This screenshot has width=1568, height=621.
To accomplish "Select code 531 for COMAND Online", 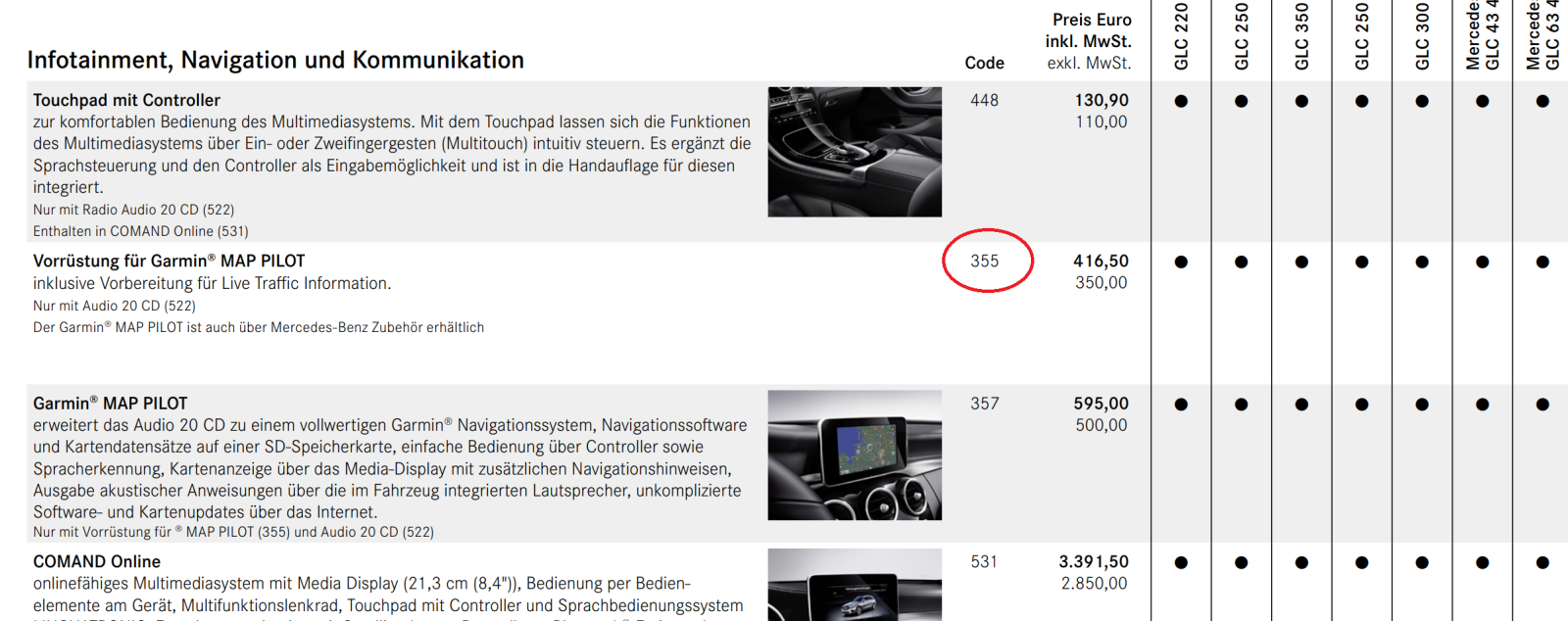I will pyautogui.click(x=985, y=562).
